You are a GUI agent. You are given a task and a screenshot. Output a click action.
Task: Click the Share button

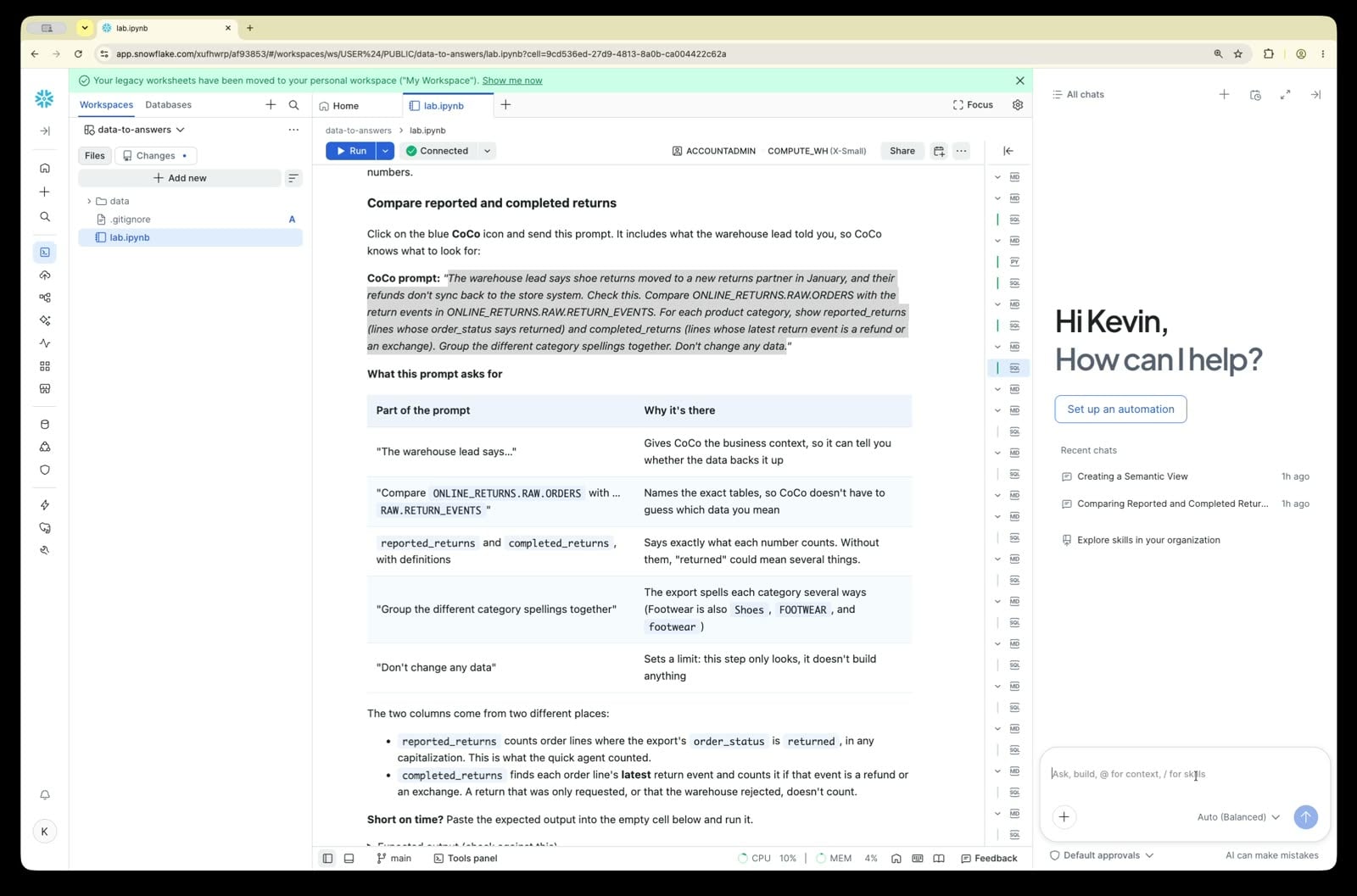(x=902, y=151)
